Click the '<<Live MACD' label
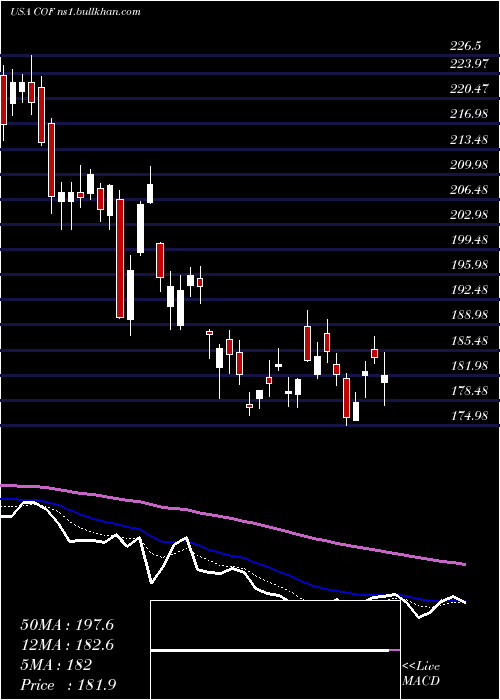Image resolution: width=500 pixels, height=700 pixels. click(x=421, y=674)
